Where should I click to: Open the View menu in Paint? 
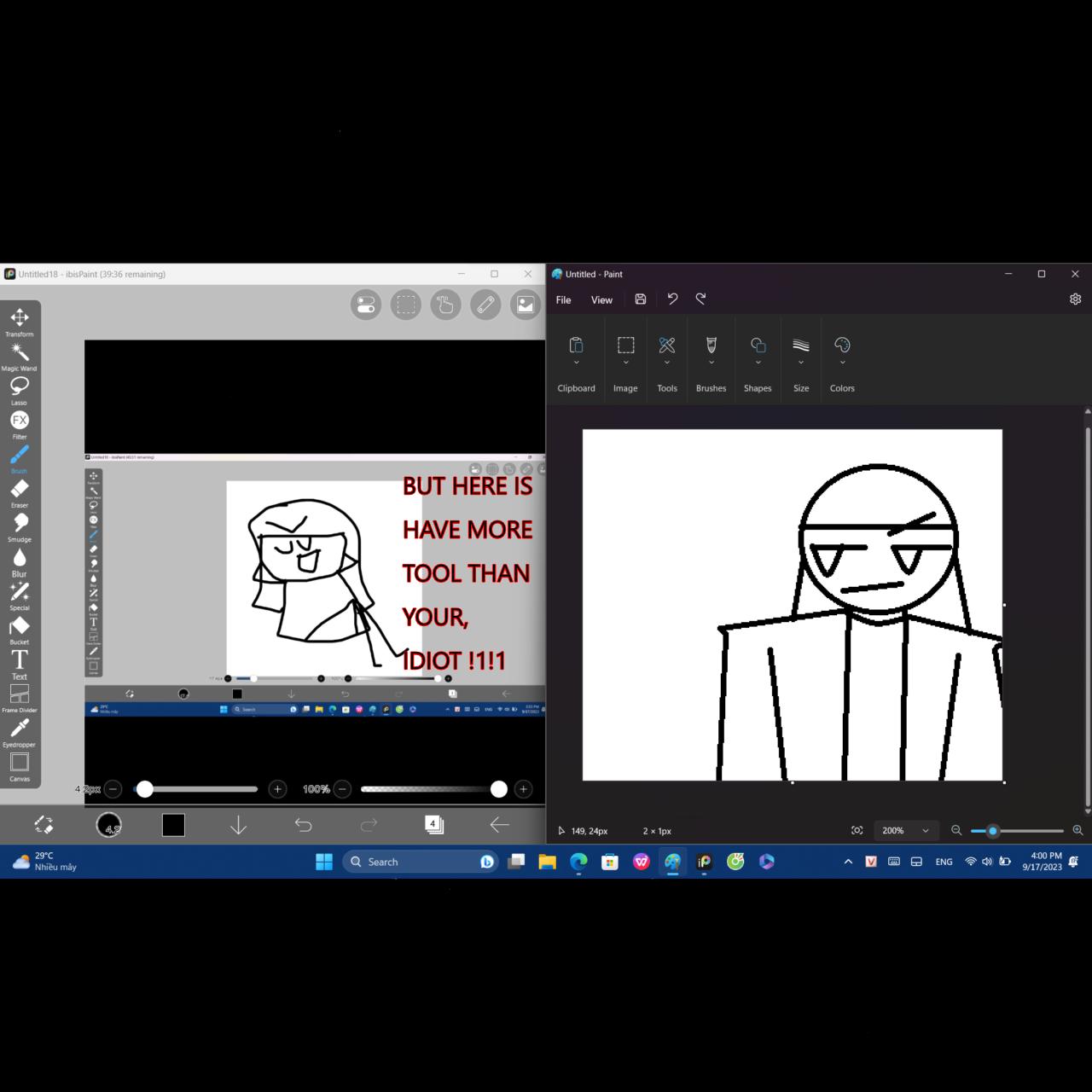[601, 299]
